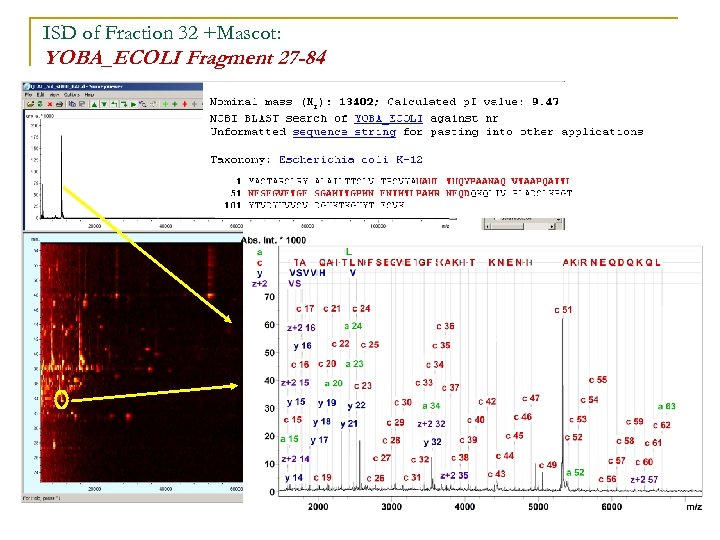Click the 'AKIRNEQDQKQL' sequence text

(x=612, y=263)
